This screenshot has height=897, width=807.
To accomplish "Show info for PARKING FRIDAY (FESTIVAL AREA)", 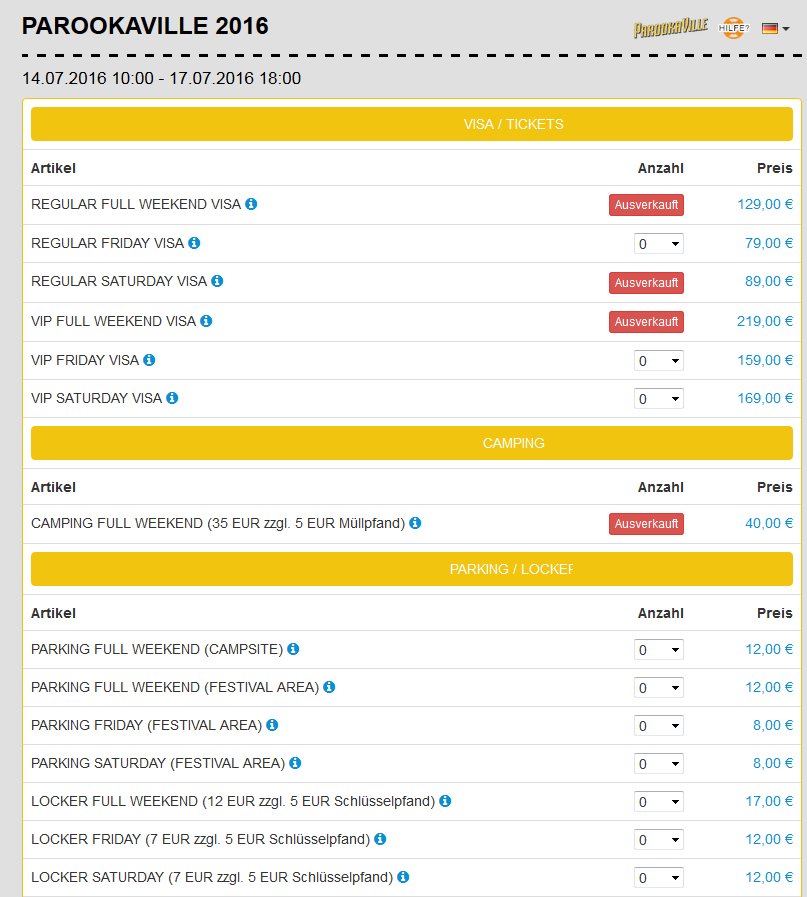I will click(x=272, y=725).
